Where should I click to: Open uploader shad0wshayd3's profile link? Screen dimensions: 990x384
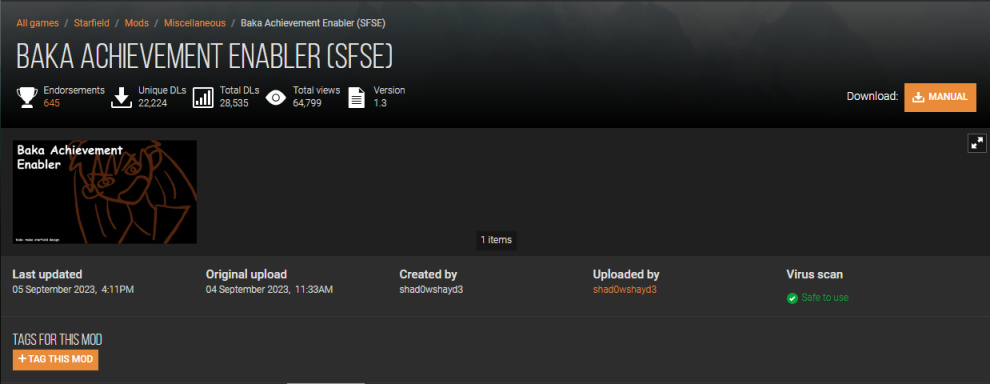(x=624, y=290)
